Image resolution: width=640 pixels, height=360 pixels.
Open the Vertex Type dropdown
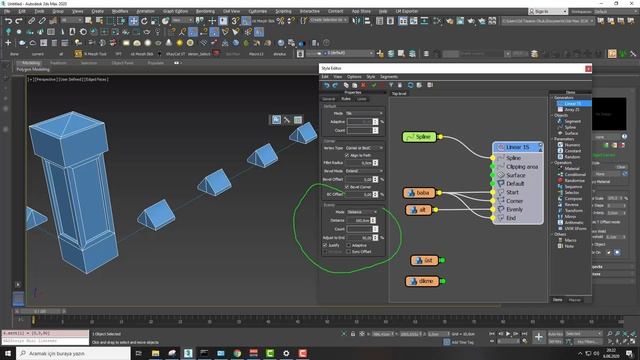click(364, 148)
